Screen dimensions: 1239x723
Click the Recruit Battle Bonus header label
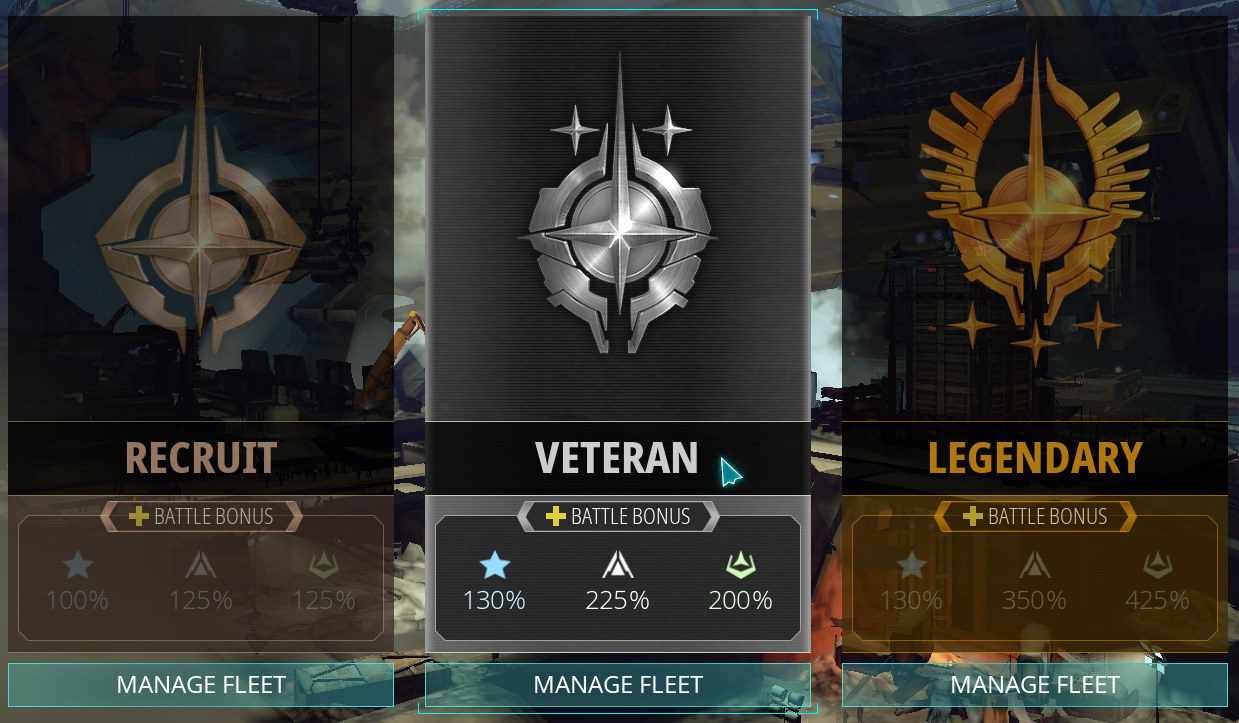click(213, 517)
